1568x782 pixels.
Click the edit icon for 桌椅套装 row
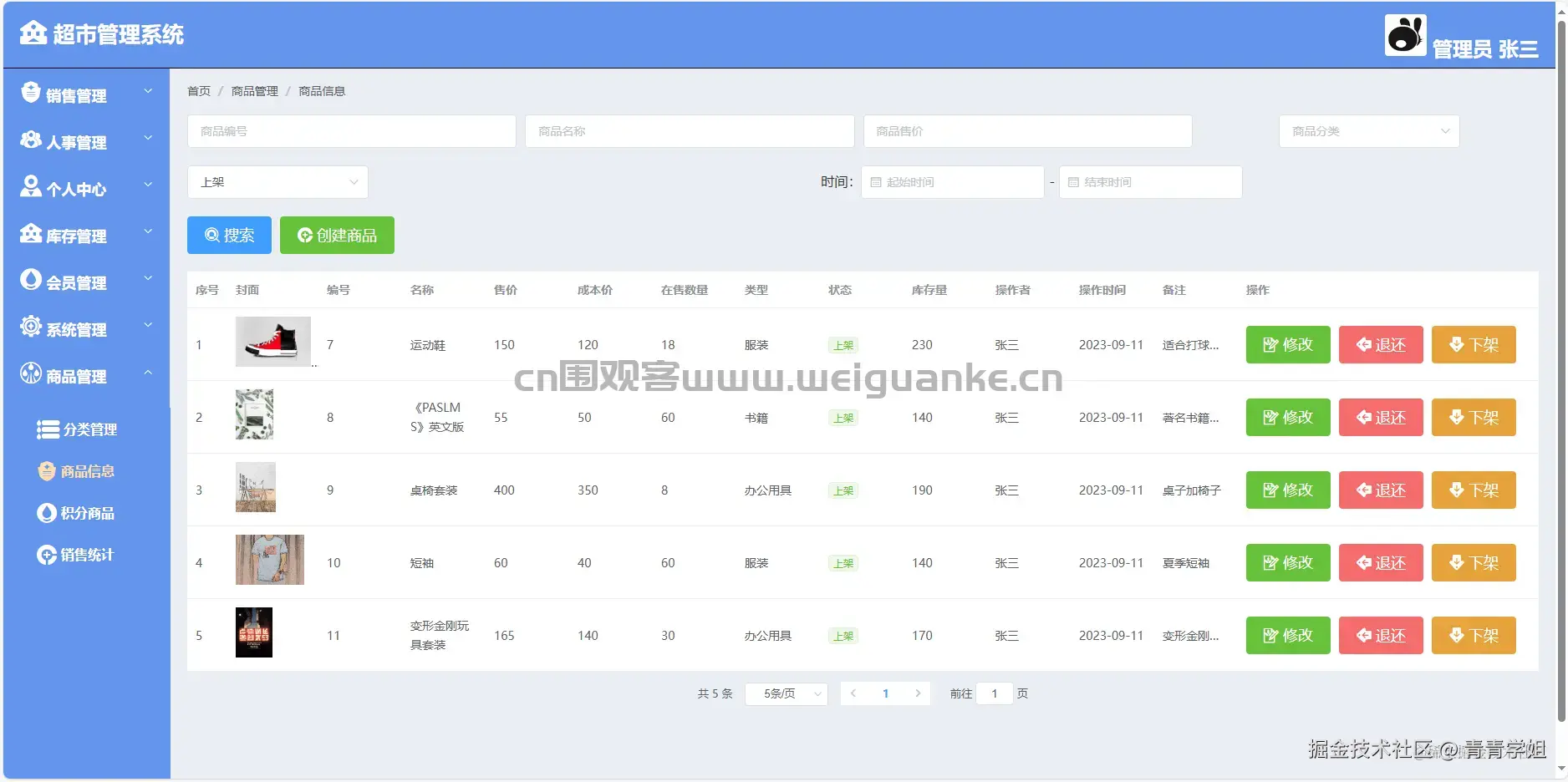[x=1270, y=490]
